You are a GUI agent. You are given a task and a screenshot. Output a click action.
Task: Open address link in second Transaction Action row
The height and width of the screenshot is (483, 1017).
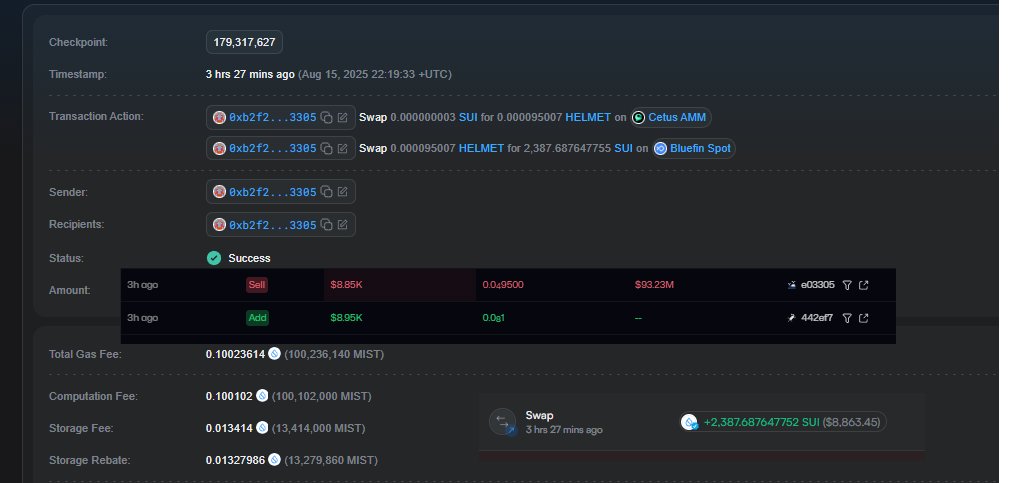tap(272, 148)
